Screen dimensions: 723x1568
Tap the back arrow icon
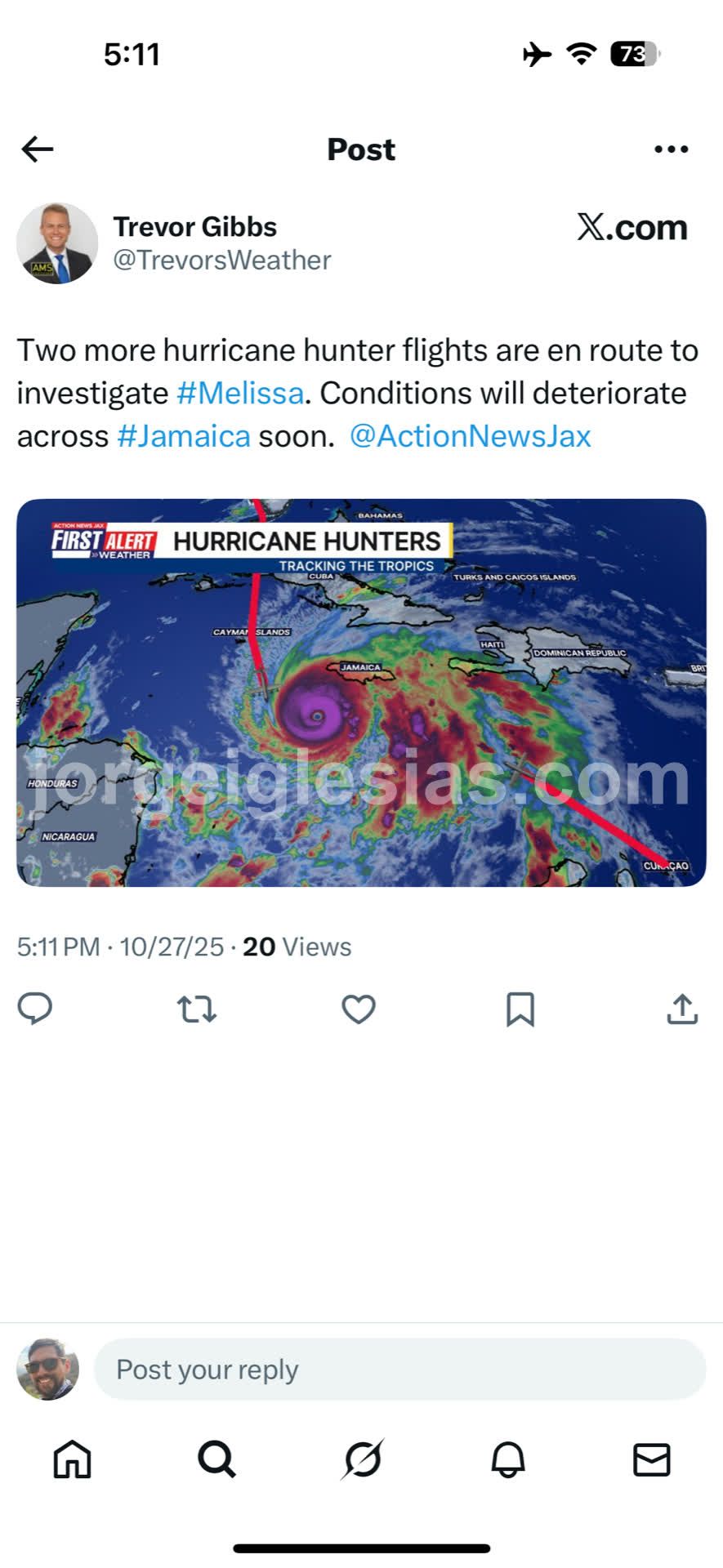pos(38,149)
